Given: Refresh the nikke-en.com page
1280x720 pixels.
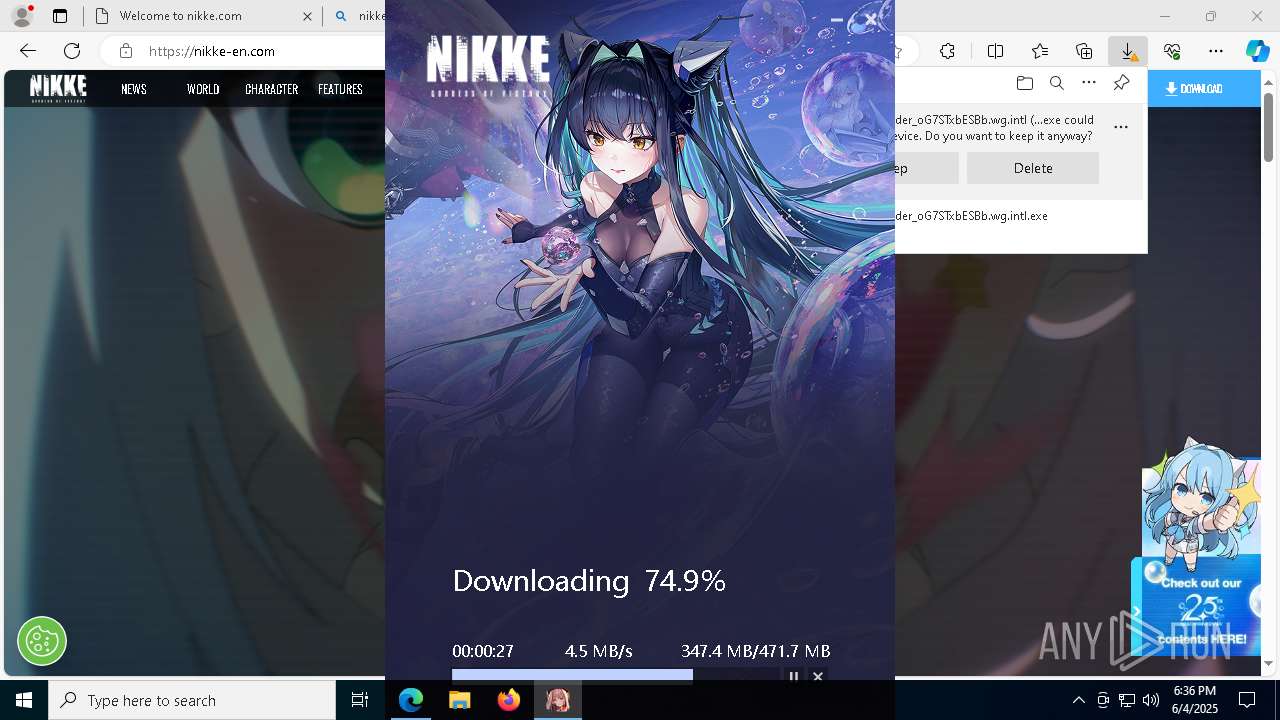Looking at the screenshot, I should (72, 51).
